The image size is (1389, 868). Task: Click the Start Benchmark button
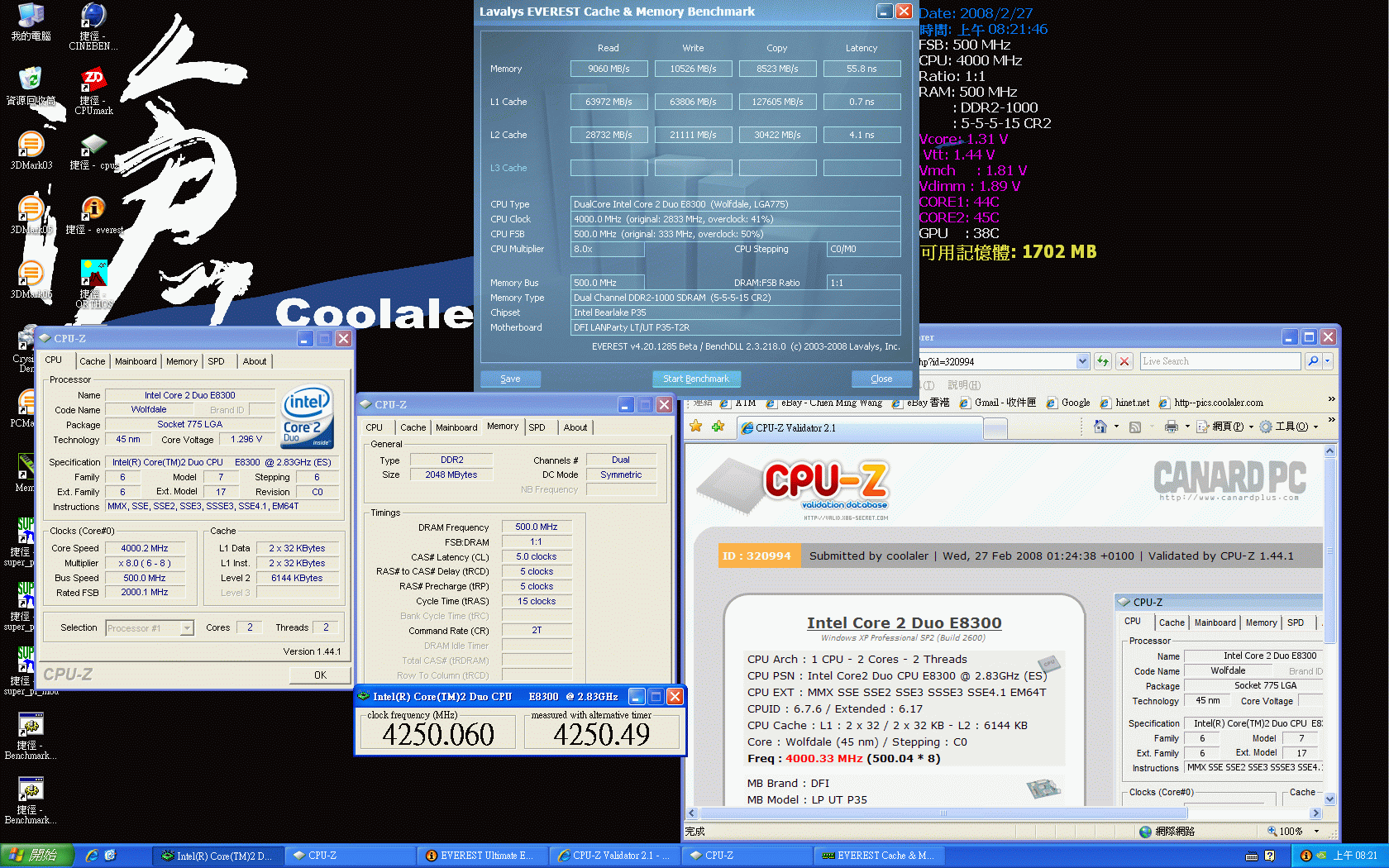click(696, 379)
